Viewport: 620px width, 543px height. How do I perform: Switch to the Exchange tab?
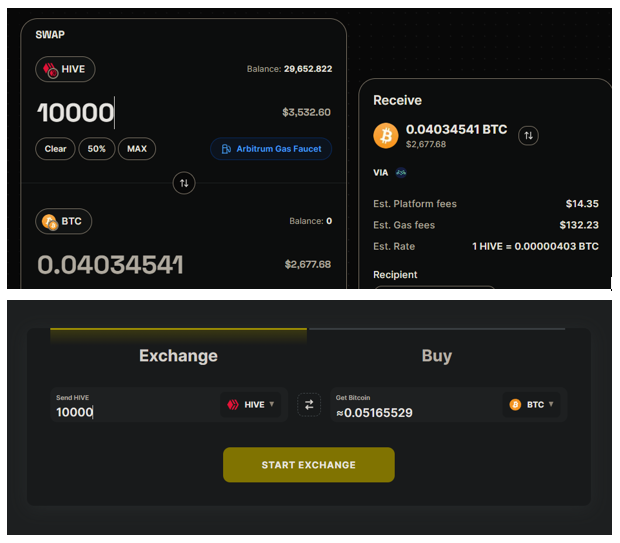[178, 356]
